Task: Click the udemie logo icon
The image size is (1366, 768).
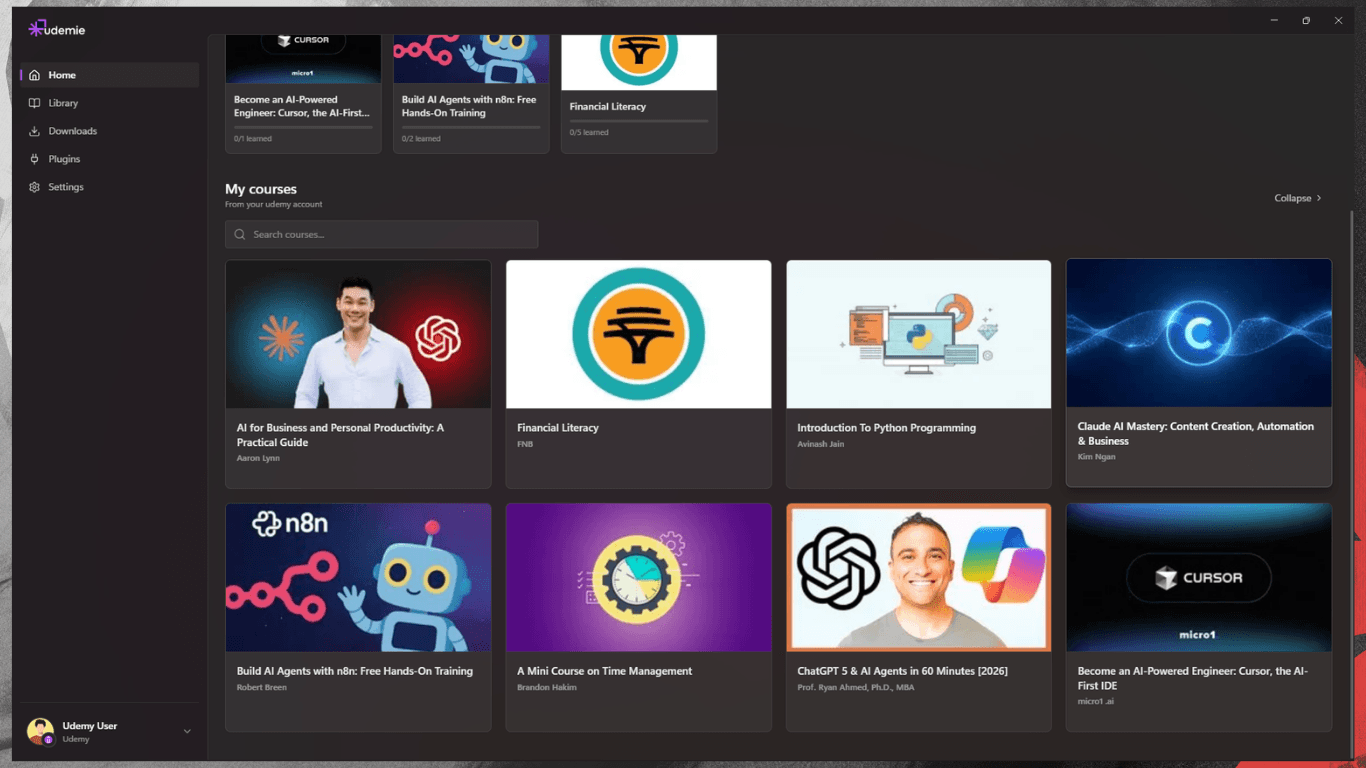Action: click(x=36, y=29)
